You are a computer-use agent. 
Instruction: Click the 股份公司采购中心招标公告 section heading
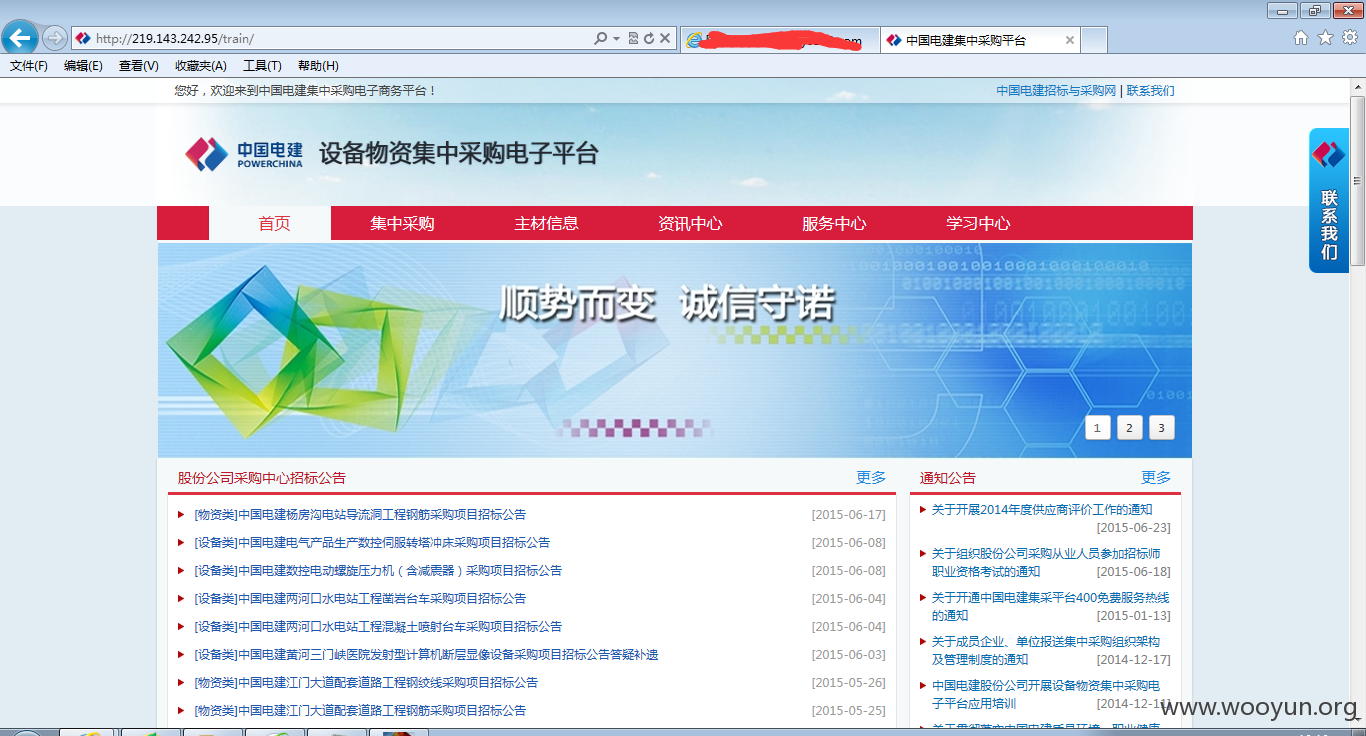[262, 478]
